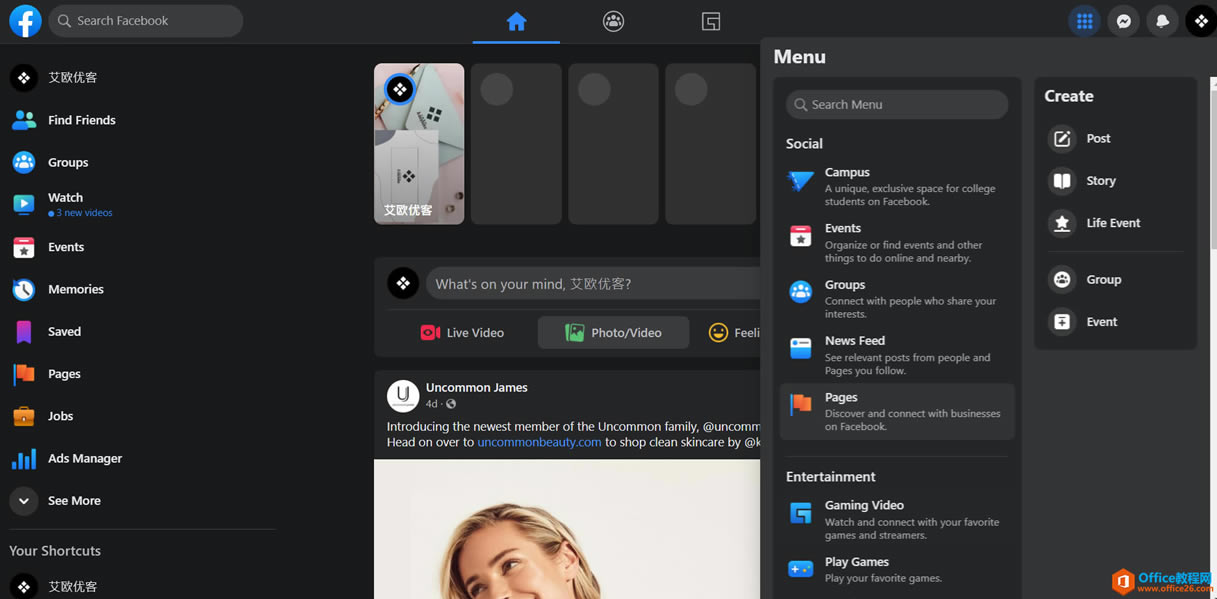1217x599 pixels.
Task: Open News Feed in the Menu
Action: point(897,355)
